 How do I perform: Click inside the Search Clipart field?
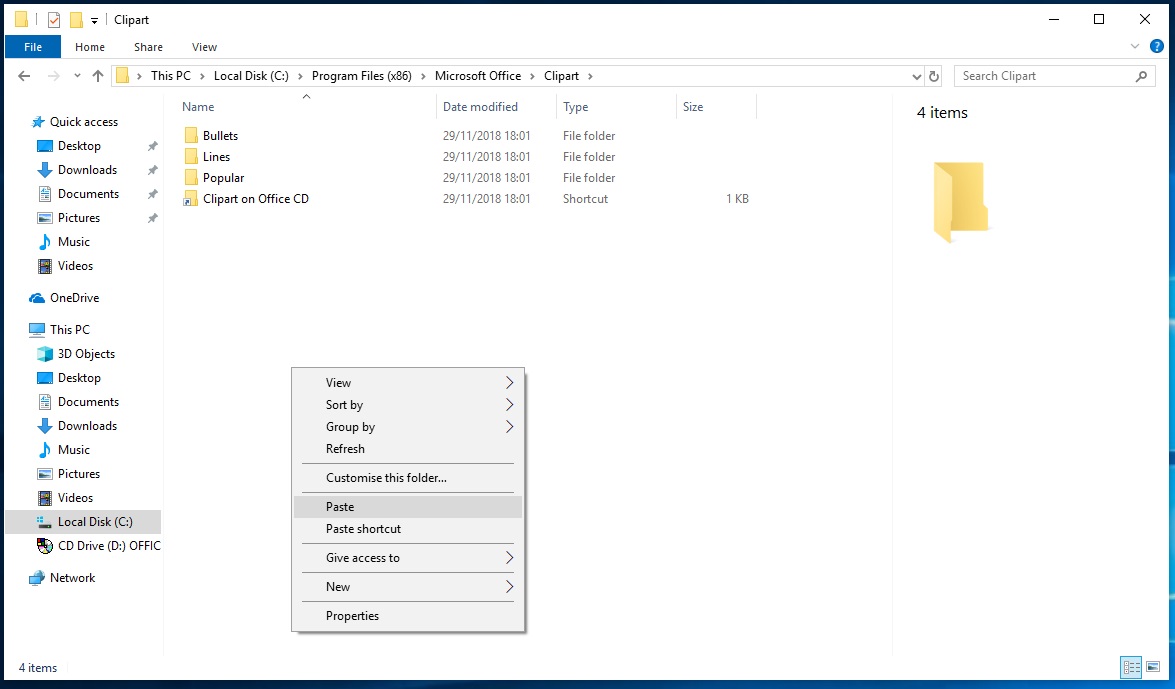click(x=1040, y=76)
